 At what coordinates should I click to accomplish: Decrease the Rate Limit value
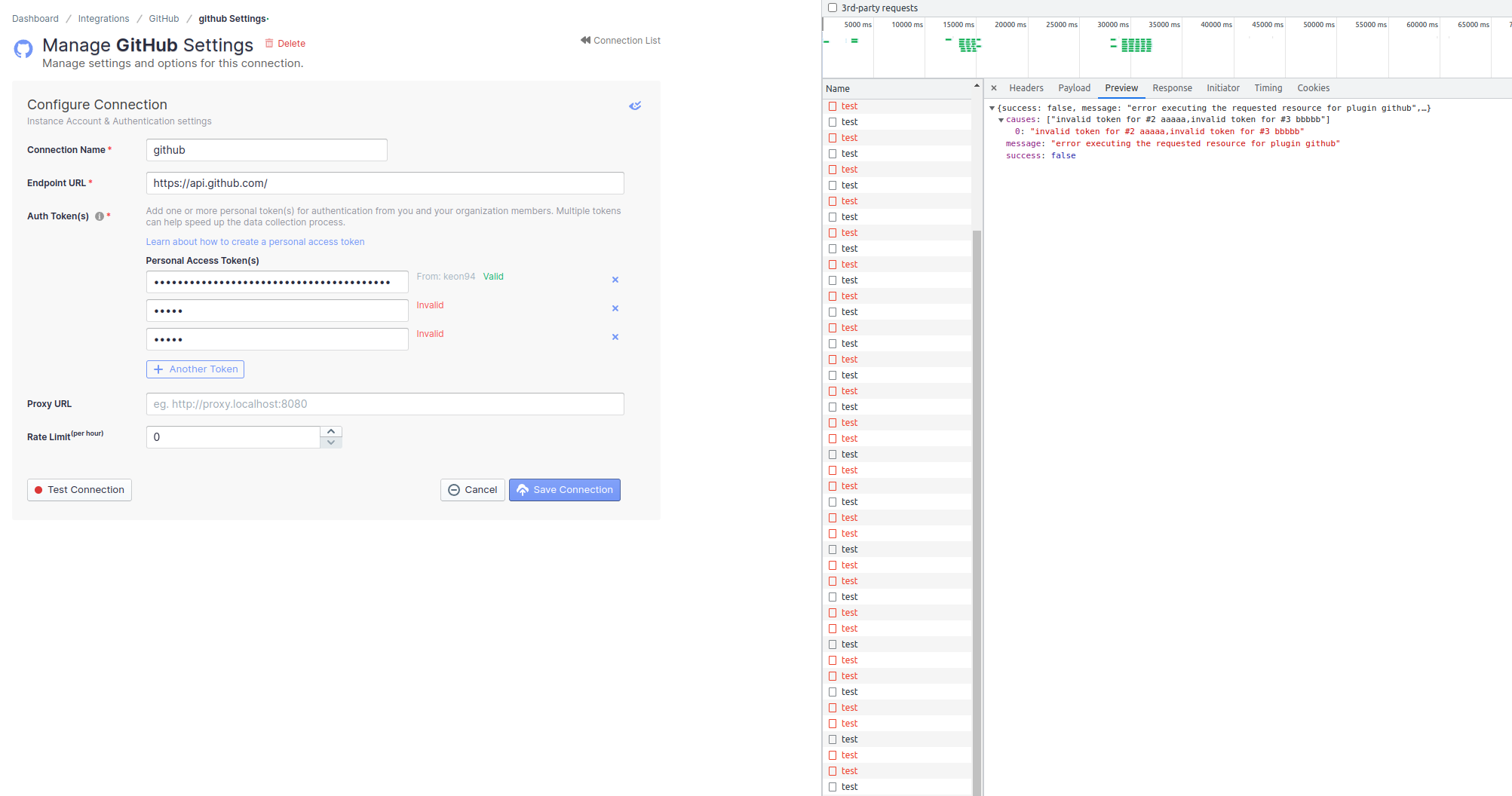331,442
